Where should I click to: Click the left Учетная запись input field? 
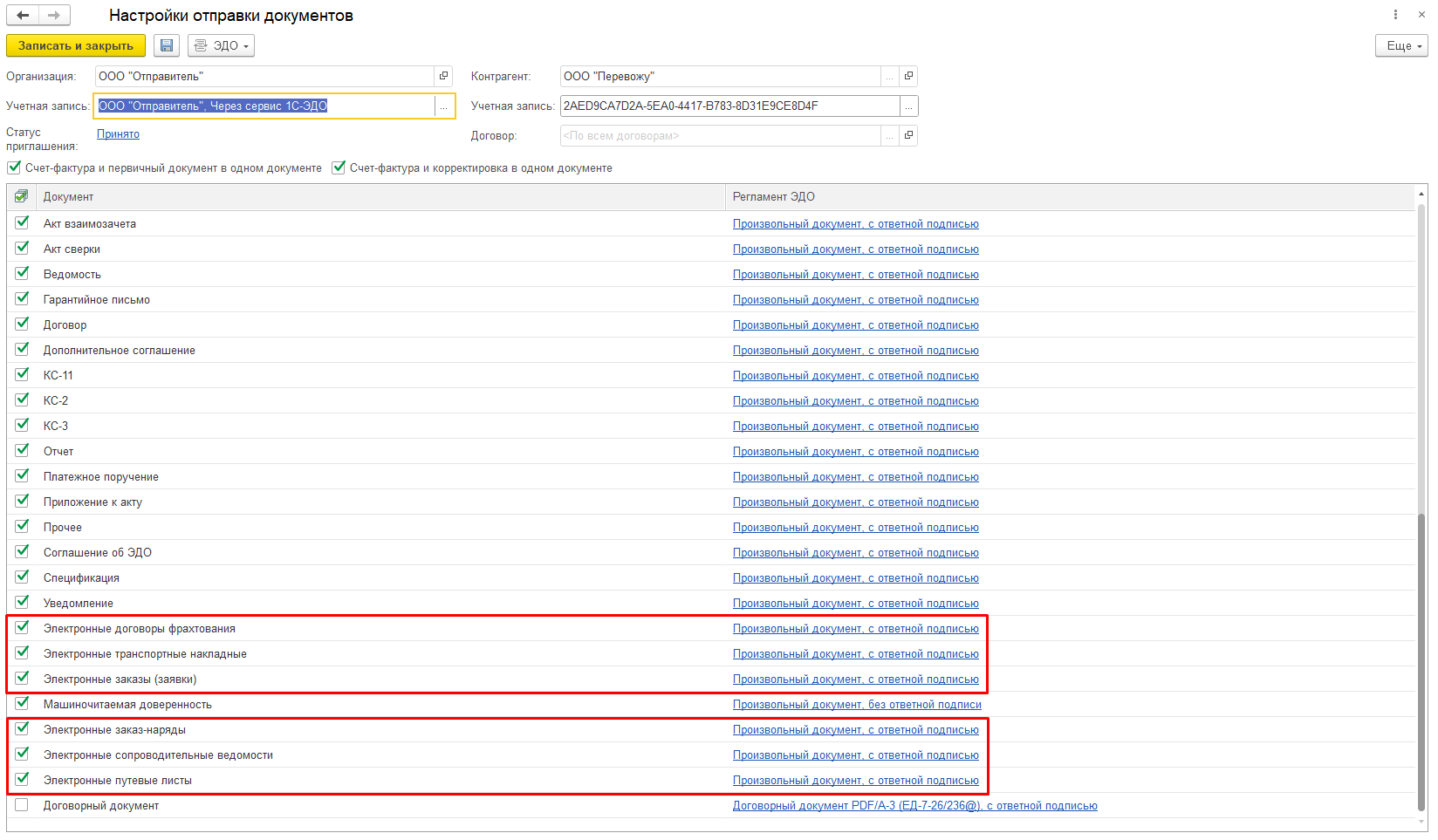pyautogui.click(x=264, y=106)
